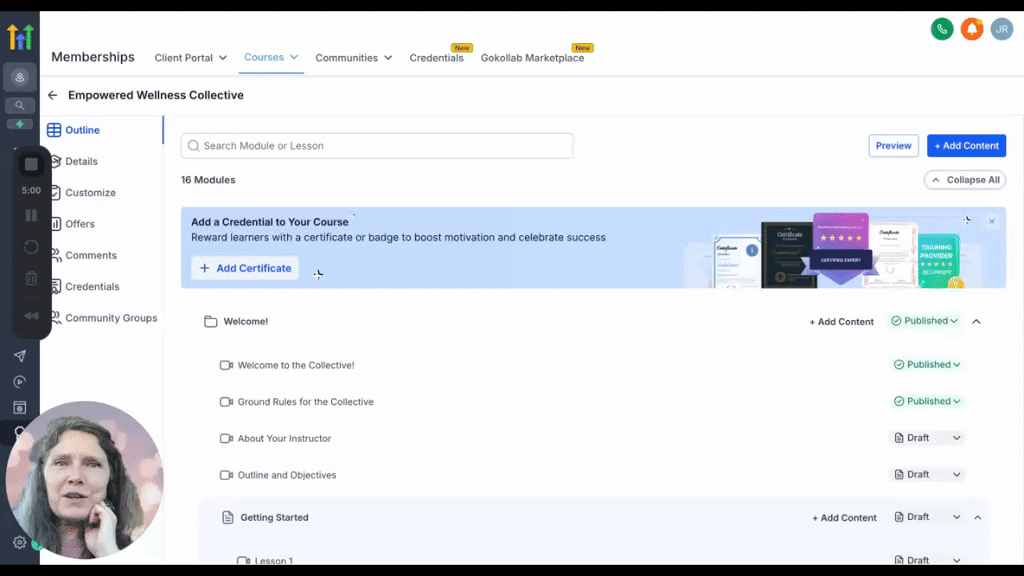
Task: Collapse the Welcome! module with the caret
Action: pyautogui.click(x=976, y=321)
